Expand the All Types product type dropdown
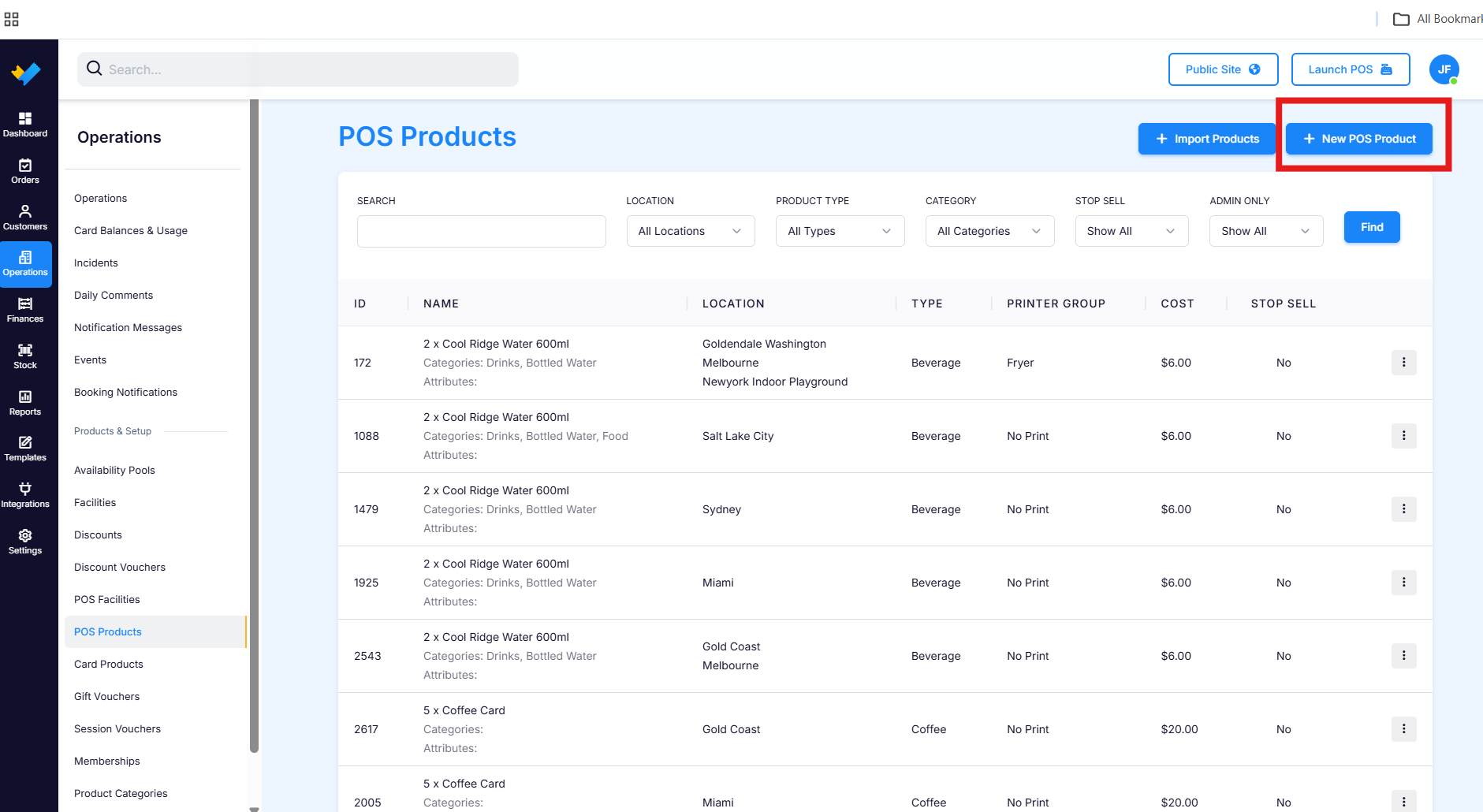The image size is (1483, 812). point(840,231)
